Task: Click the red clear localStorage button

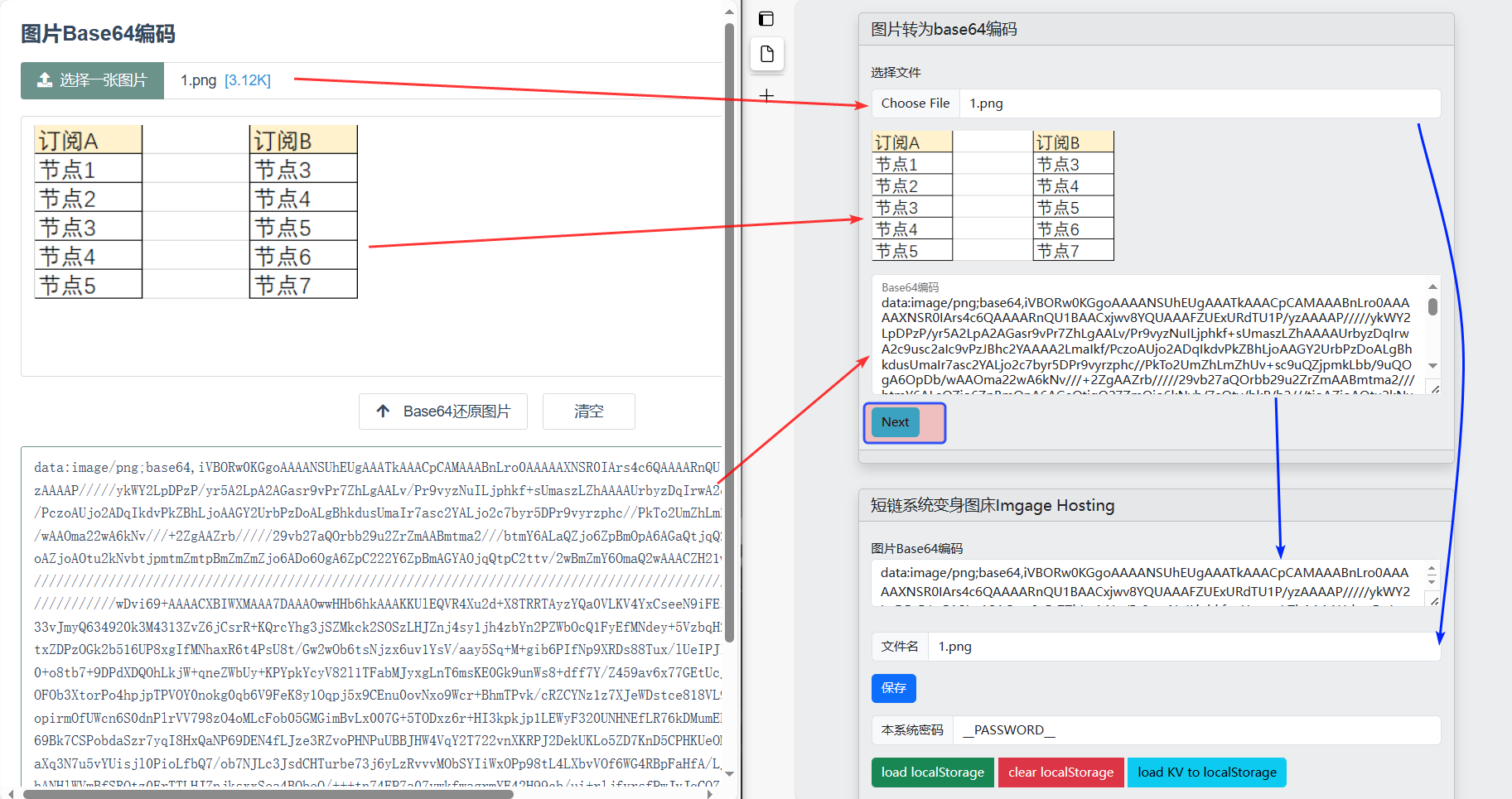Action: [x=1060, y=773]
